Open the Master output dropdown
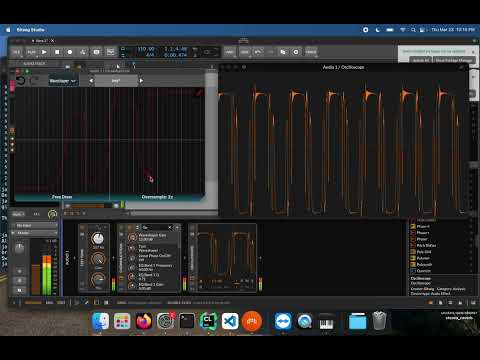The image size is (480, 360). click(35, 233)
